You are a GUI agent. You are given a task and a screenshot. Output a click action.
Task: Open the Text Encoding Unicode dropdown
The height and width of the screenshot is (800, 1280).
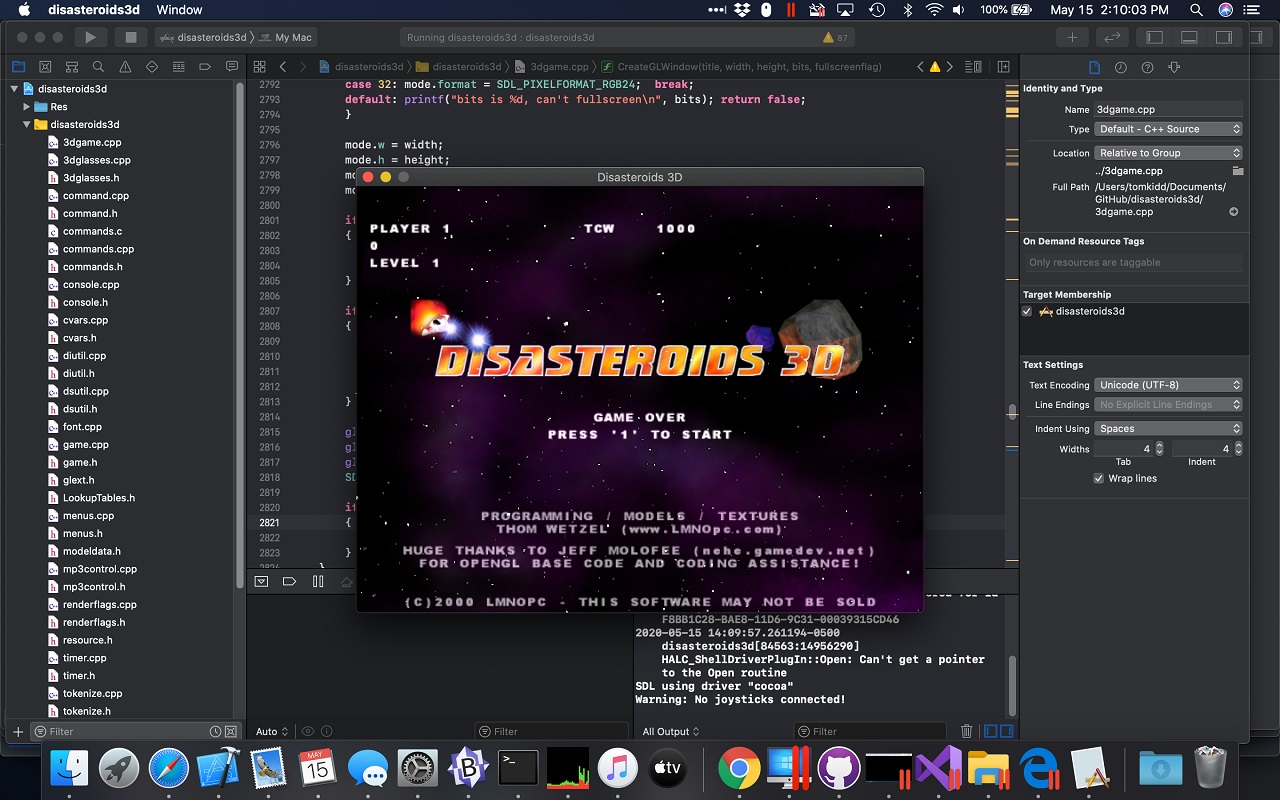[1168, 385]
